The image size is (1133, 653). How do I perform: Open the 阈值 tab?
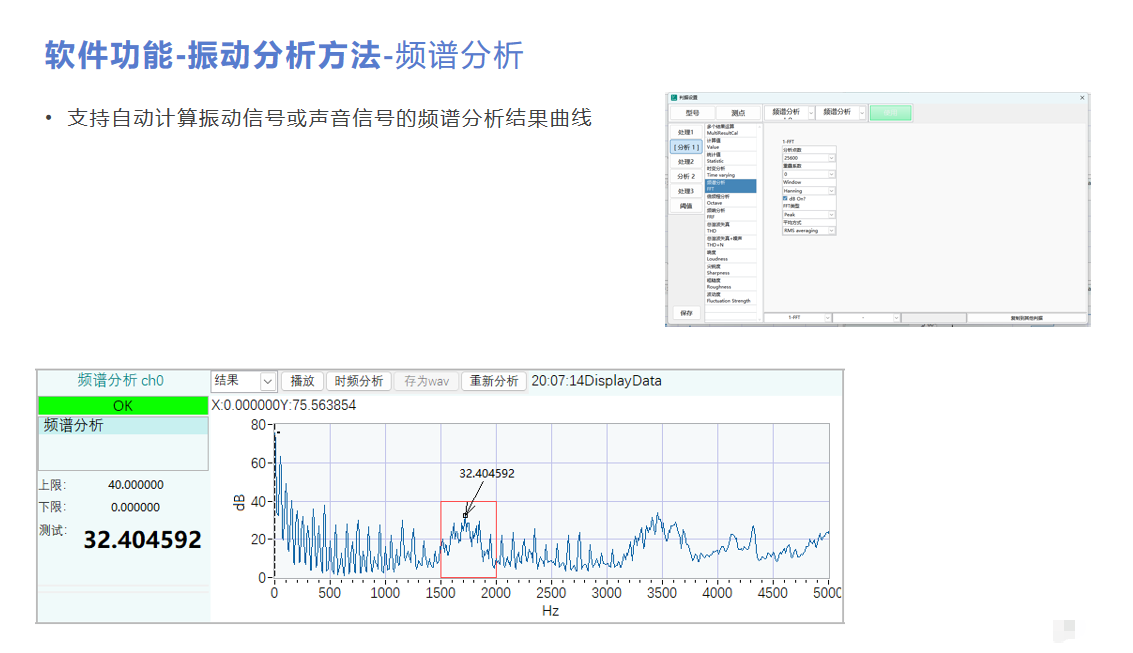coord(685,206)
